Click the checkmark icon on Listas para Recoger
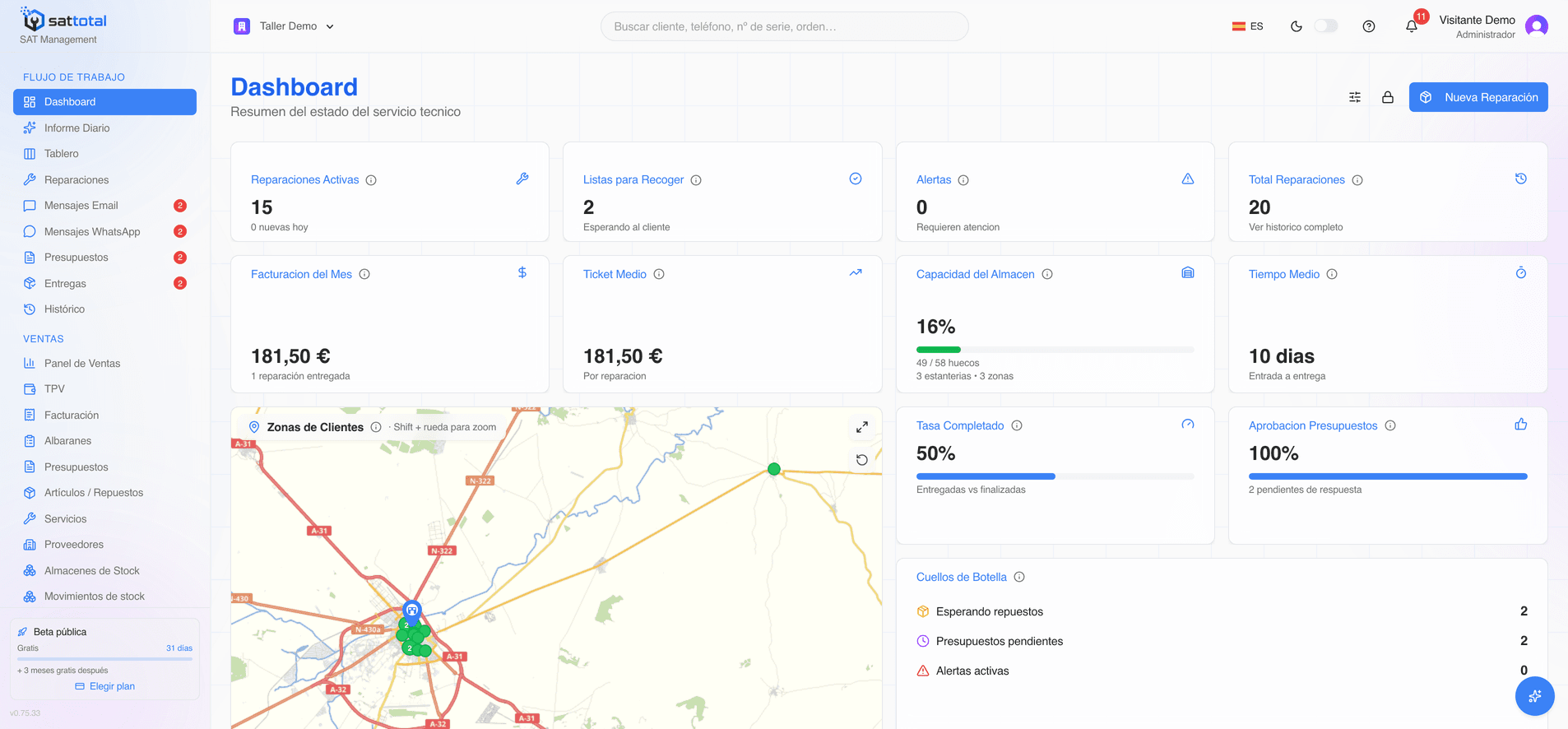 (856, 179)
